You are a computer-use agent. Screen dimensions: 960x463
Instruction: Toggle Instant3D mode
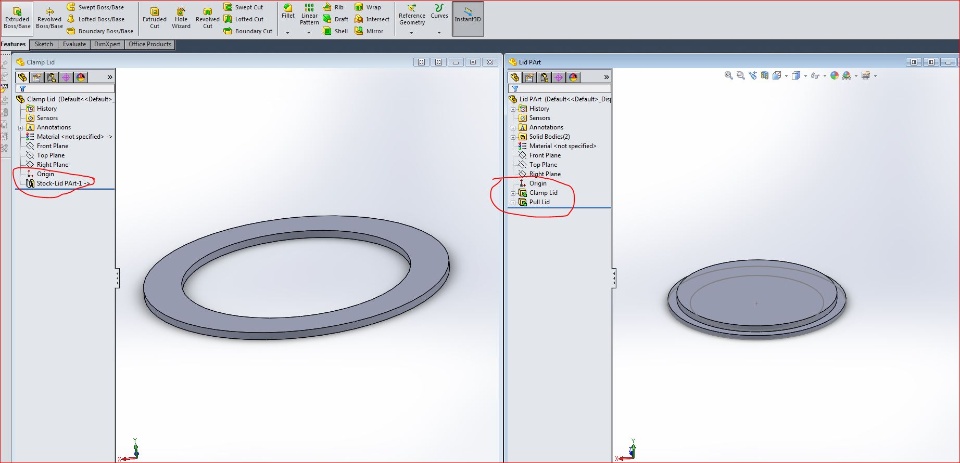(x=468, y=18)
